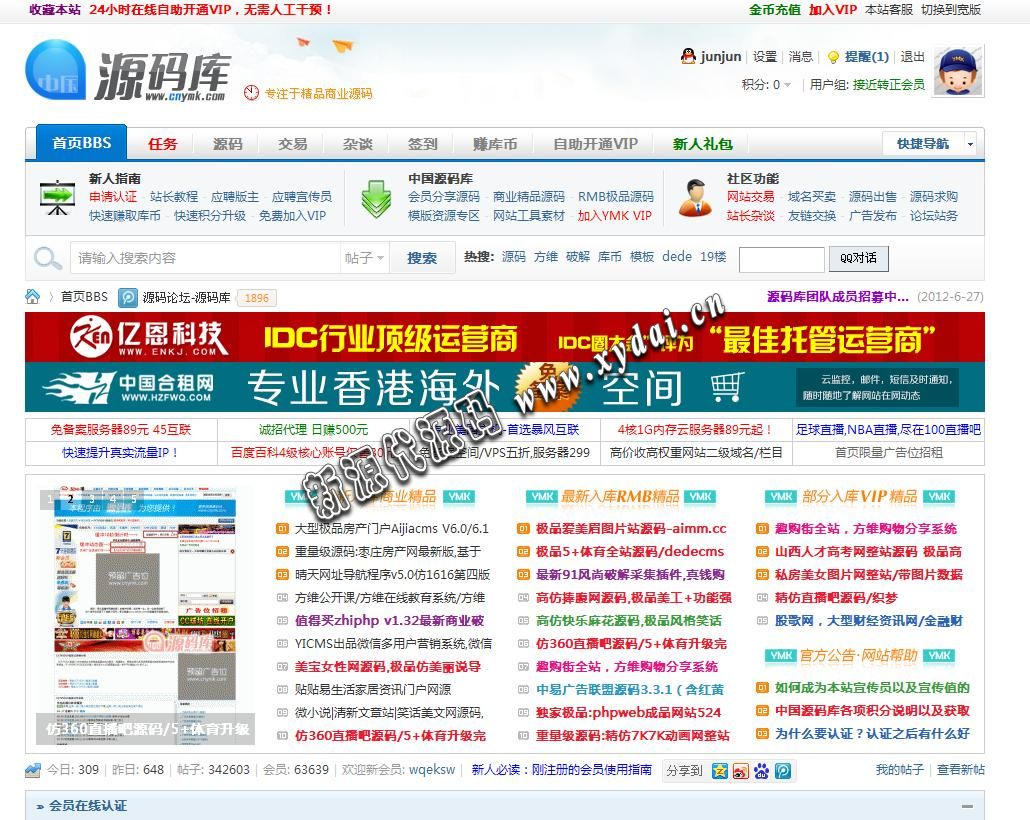Open 如何成为本站宣传员以及宣传值的
The image size is (1030, 820).
(872, 688)
